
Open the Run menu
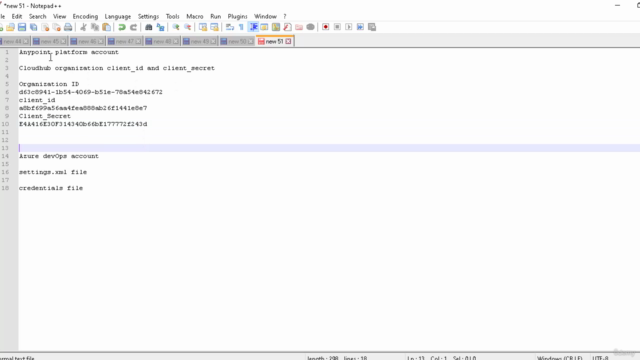coord(216,16)
